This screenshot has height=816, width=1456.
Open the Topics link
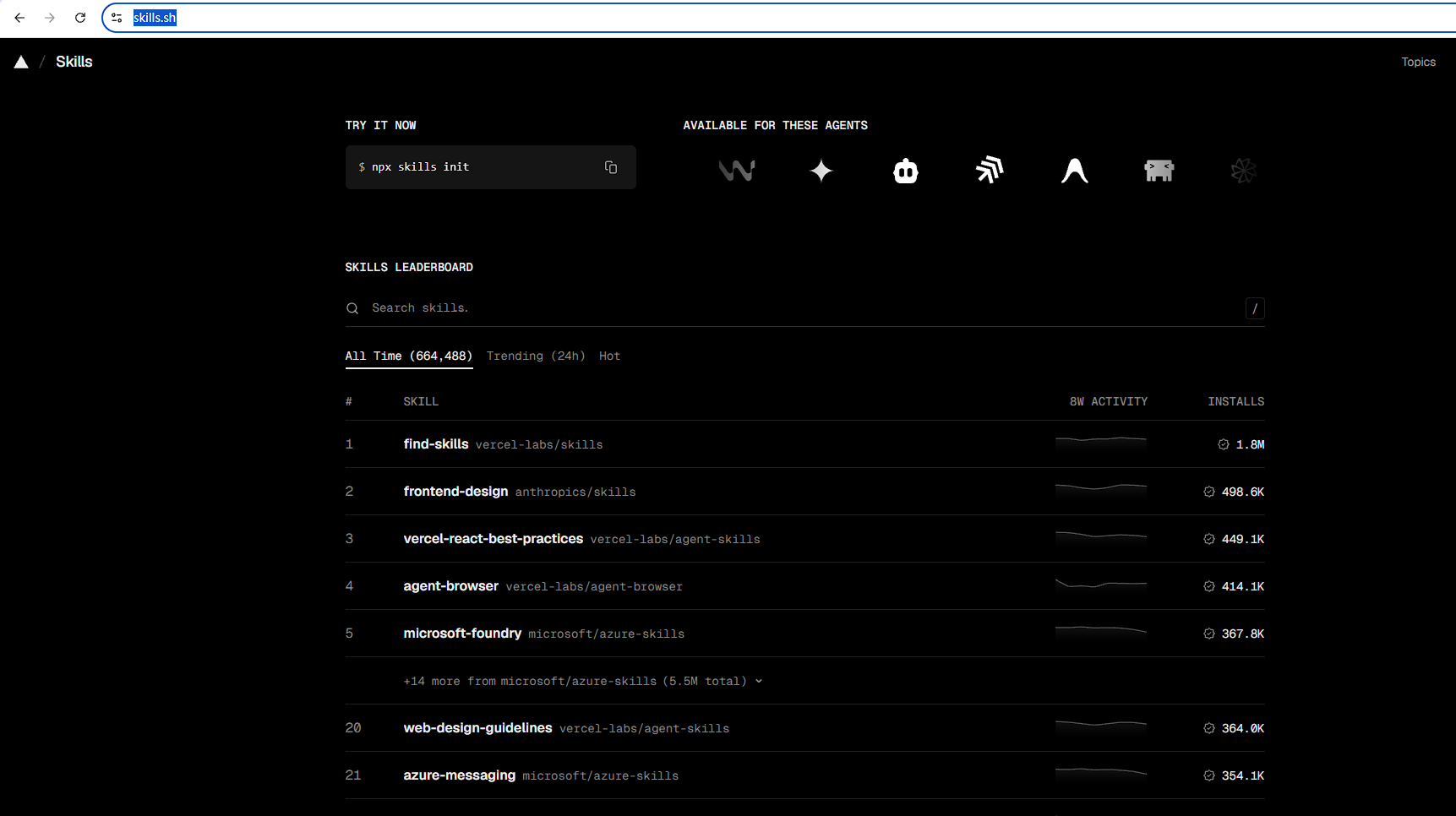pyautogui.click(x=1418, y=62)
